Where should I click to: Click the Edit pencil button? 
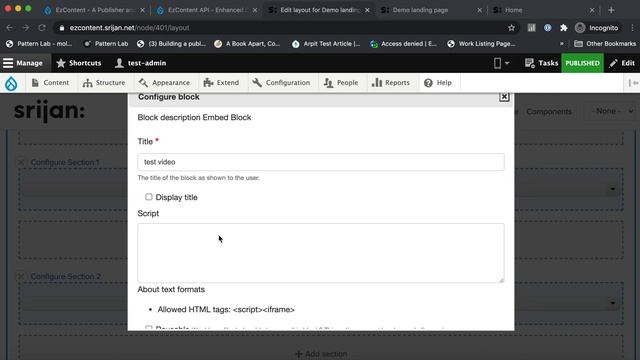[622, 63]
